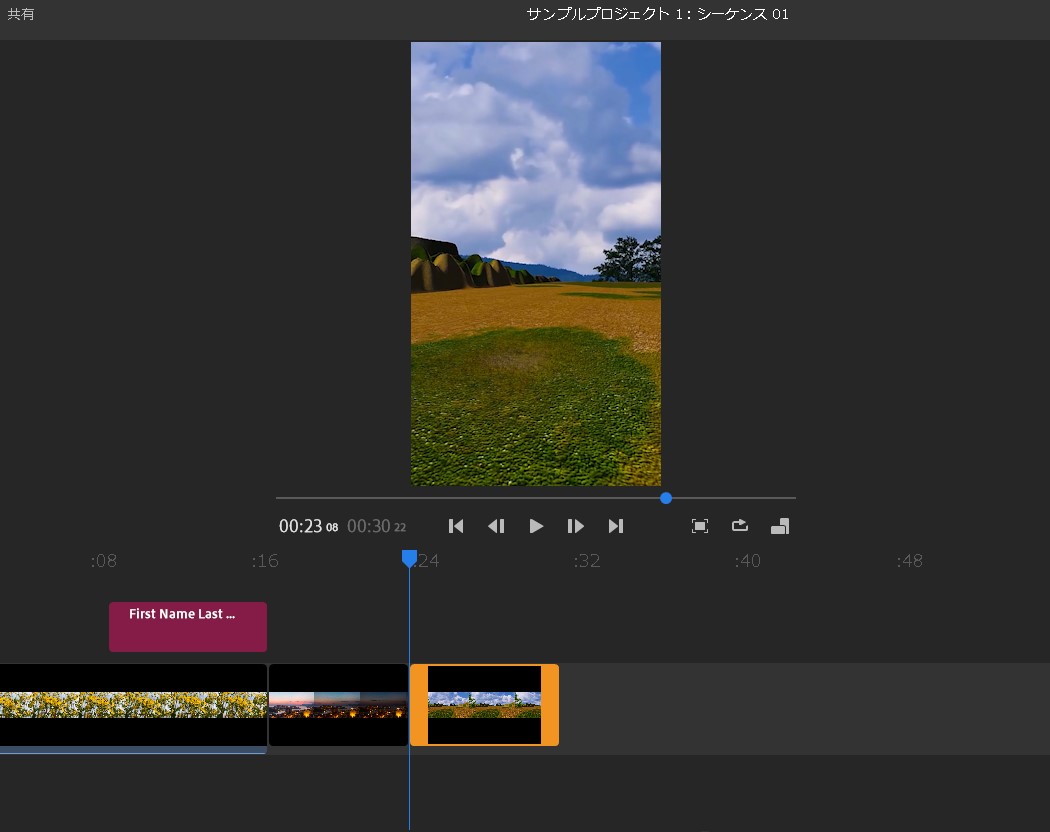Viewport: 1050px width, 832px height.
Task: Click the left orange trim handle
Action: (419, 705)
